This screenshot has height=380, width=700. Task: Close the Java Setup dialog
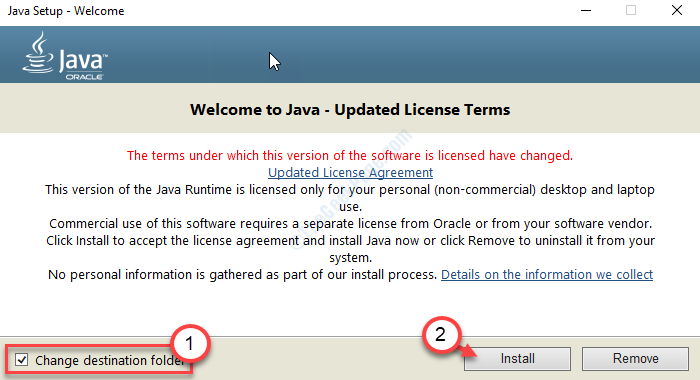(x=677, y=10)
